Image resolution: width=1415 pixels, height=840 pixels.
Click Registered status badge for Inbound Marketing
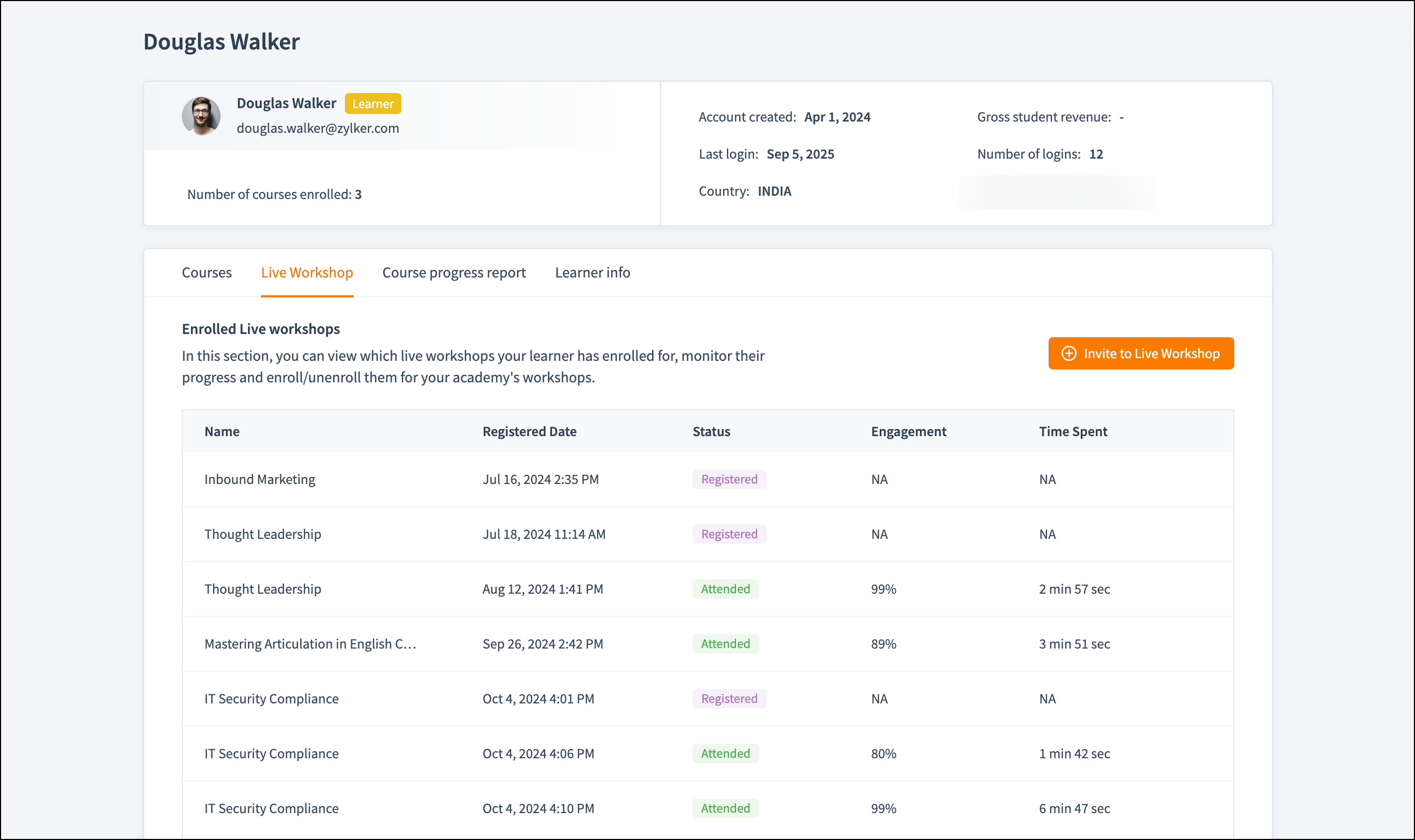click(728, 480)
